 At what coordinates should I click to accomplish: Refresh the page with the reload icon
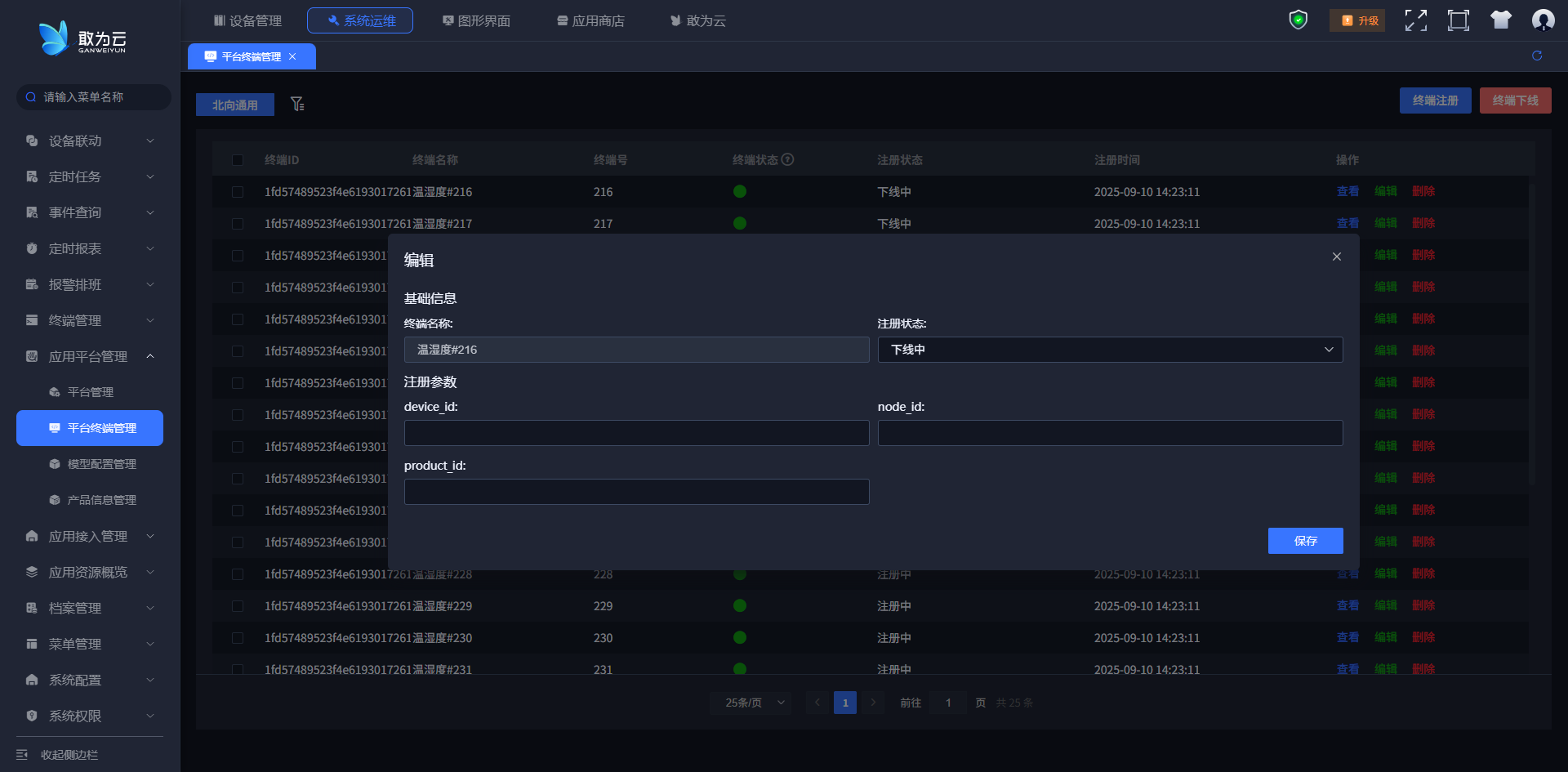1537,56
